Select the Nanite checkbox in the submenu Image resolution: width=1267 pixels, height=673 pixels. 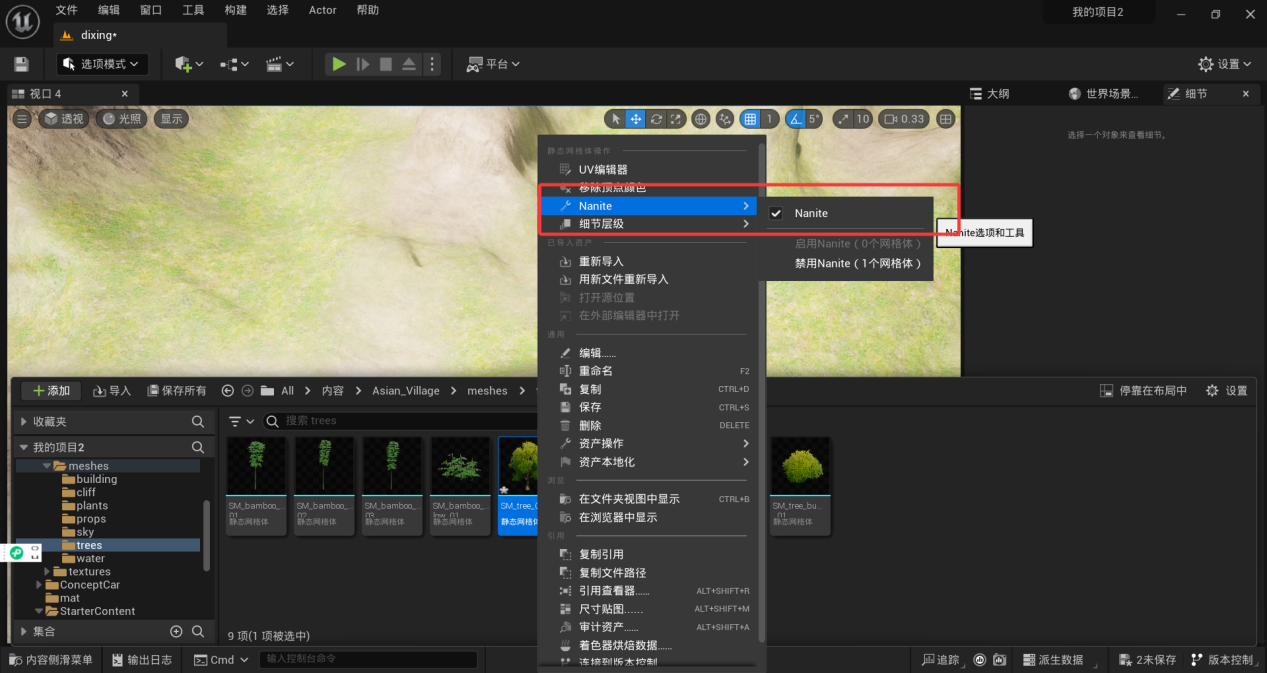tap(776, 213)
